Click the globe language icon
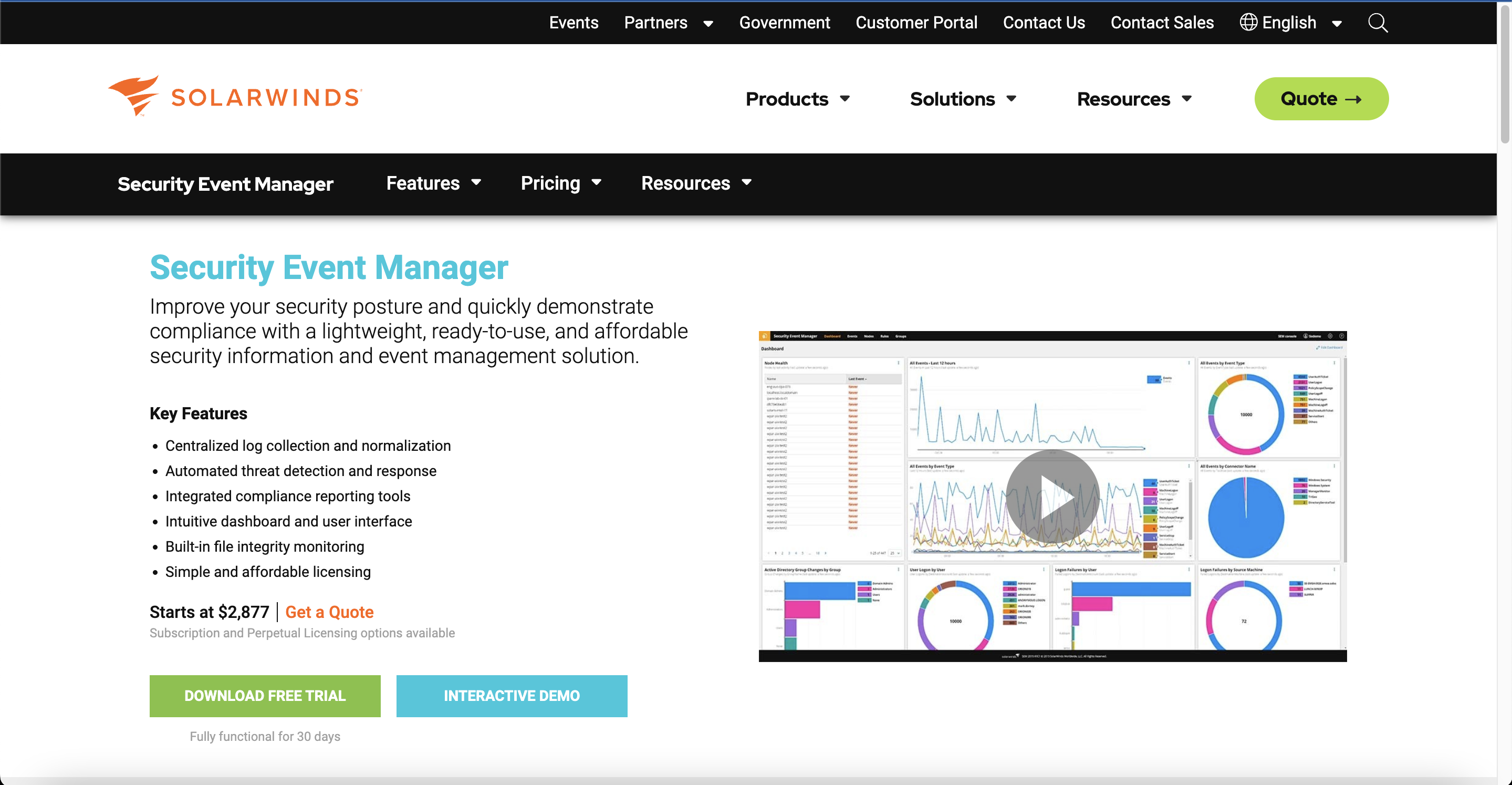Image resolution: width=1512 pixels, height=785 pixels. (1248, 22)
